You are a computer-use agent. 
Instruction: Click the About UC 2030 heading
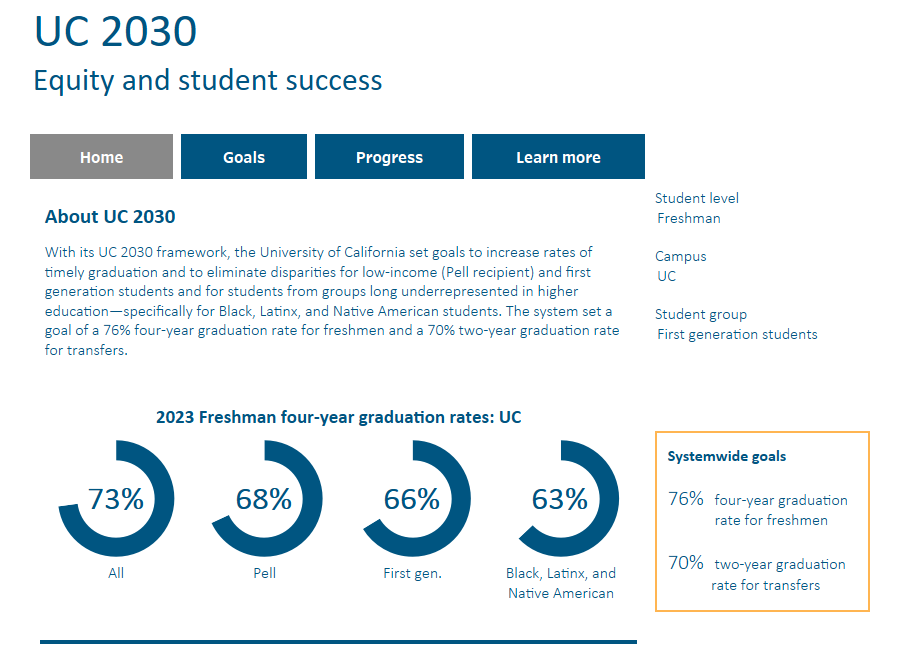(x=110, y=216)
